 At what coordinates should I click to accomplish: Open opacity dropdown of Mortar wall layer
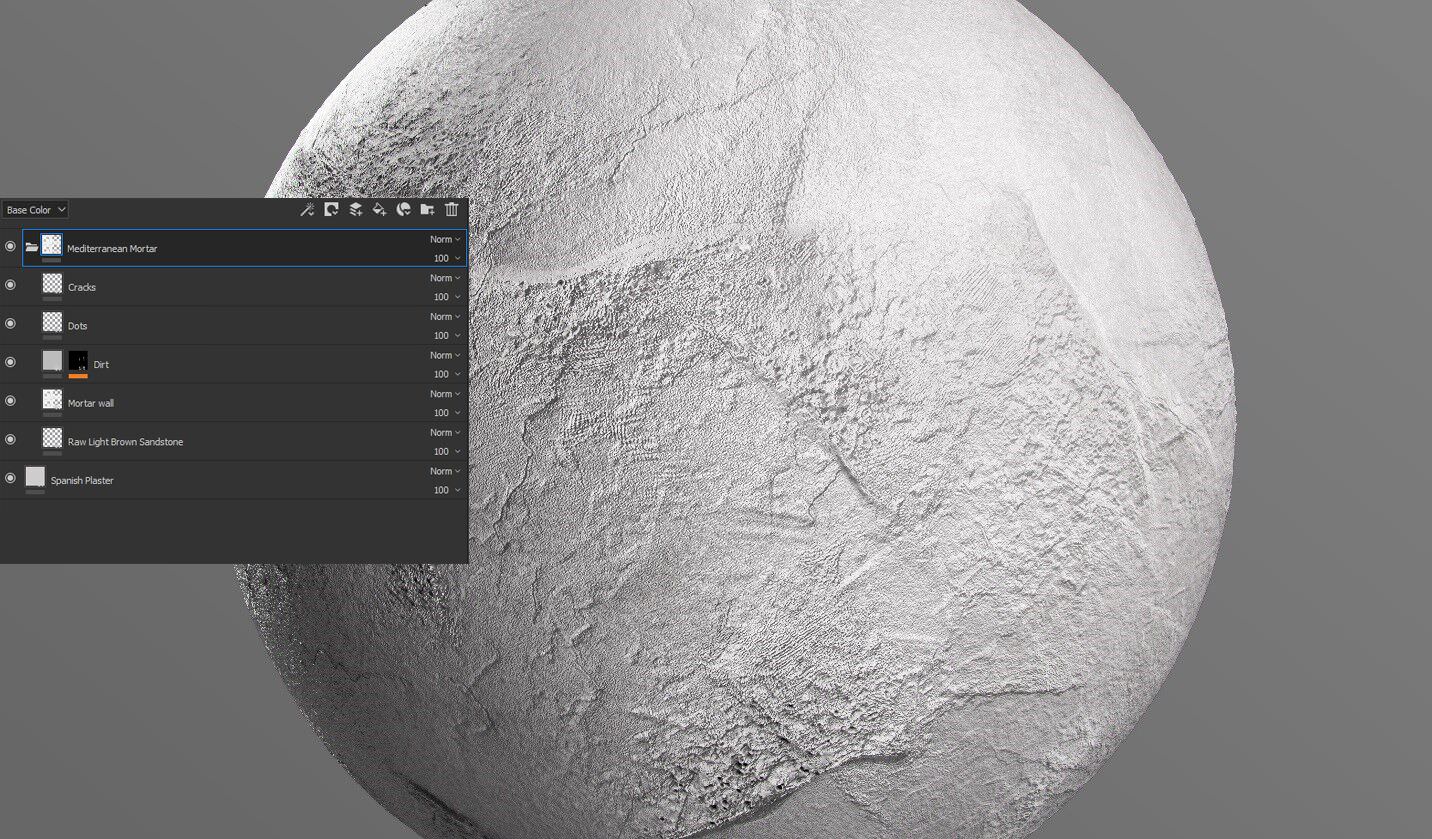[446, 413]
